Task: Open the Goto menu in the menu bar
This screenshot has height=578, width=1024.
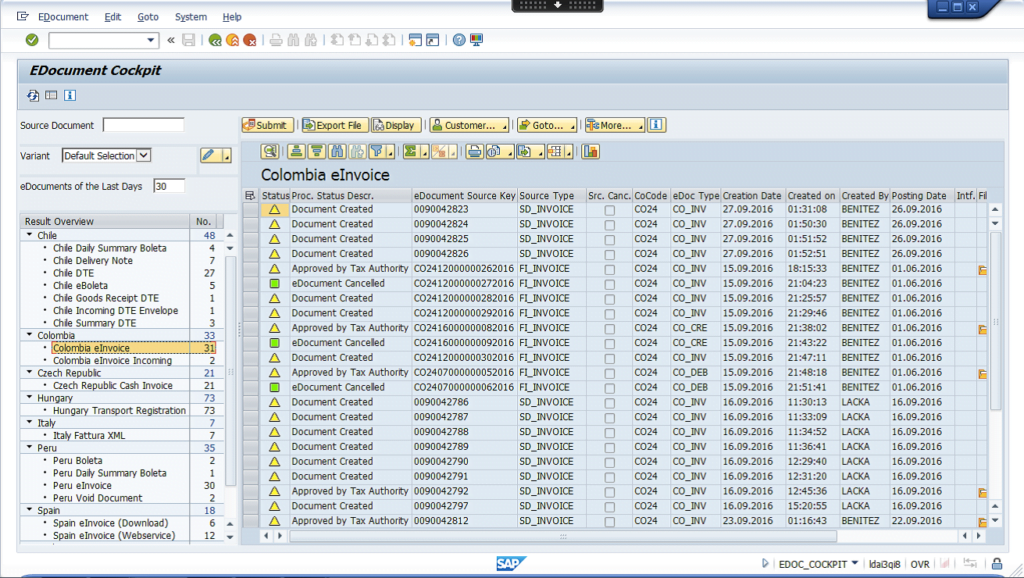Action: pyautogui.click(x=148, y=17)
